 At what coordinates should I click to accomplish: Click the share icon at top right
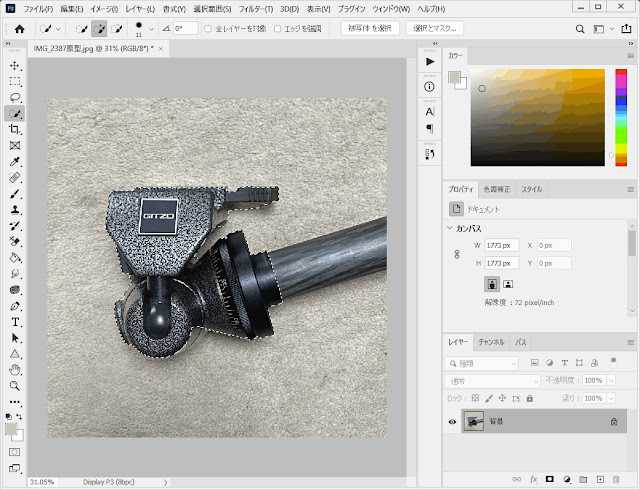(x=626, y=29)
